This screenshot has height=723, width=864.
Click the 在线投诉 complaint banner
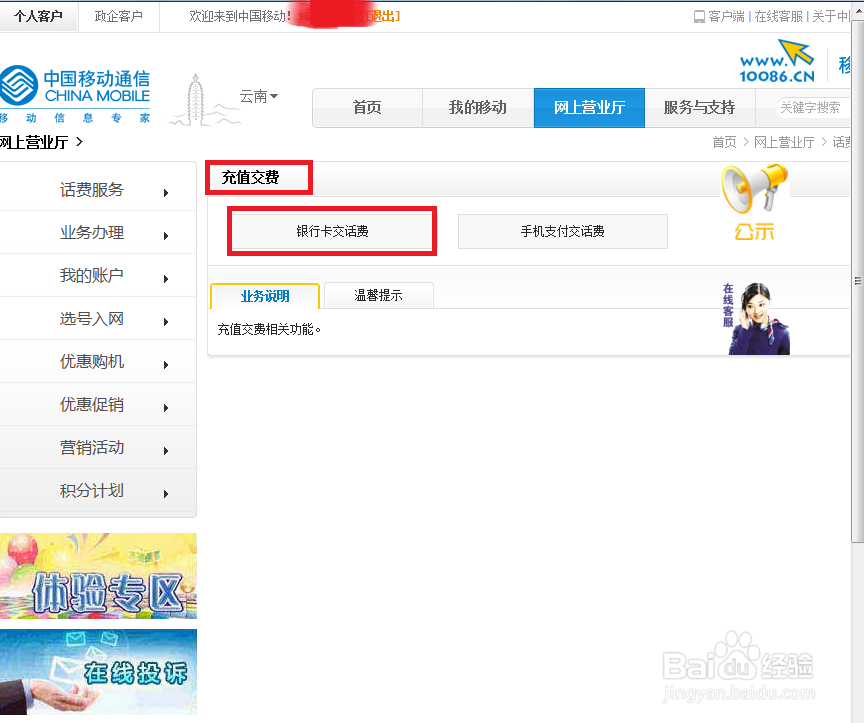(98, 672)
